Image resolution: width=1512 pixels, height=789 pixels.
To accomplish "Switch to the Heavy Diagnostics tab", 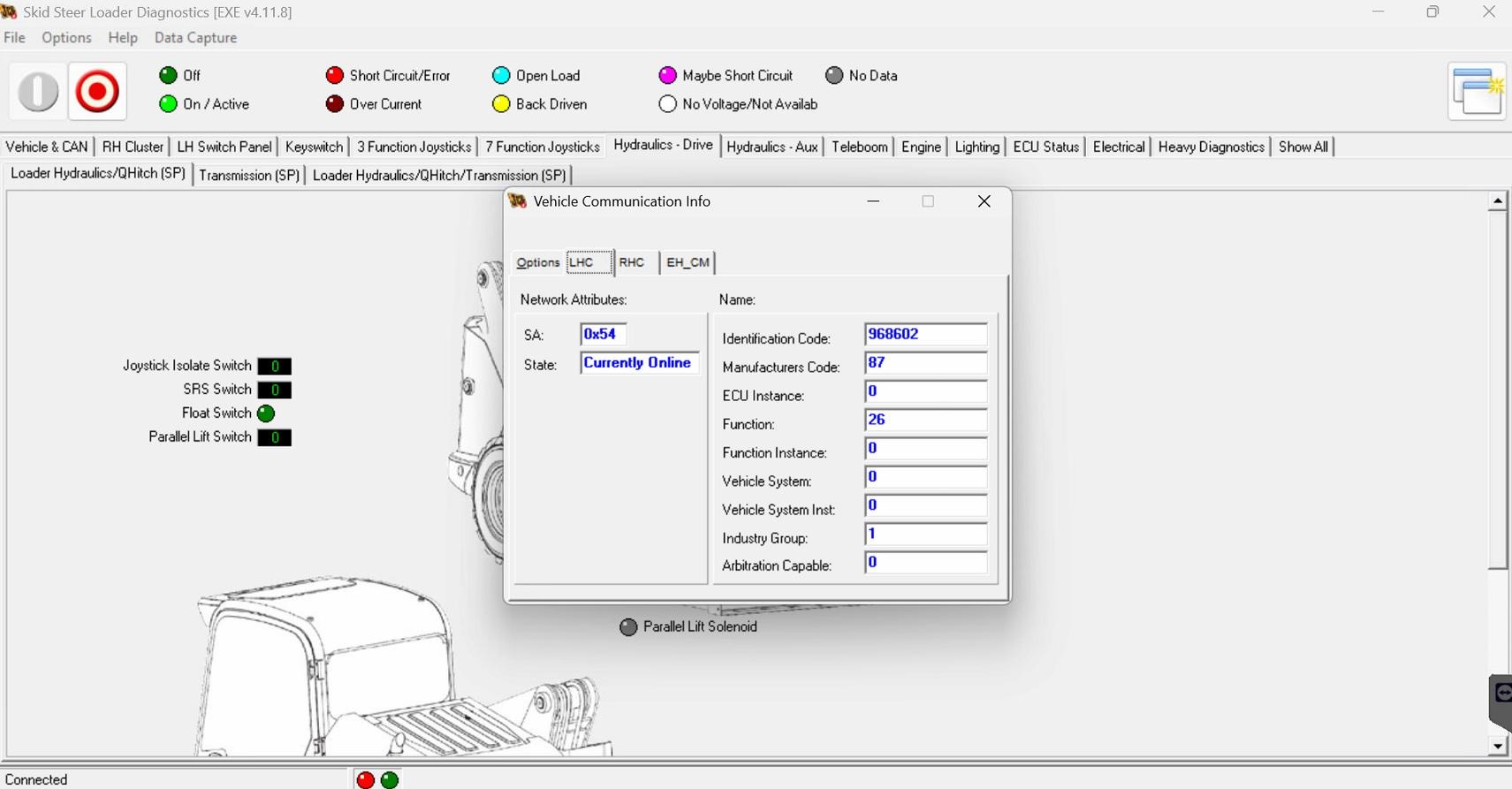I will [x=1212, y=147].
